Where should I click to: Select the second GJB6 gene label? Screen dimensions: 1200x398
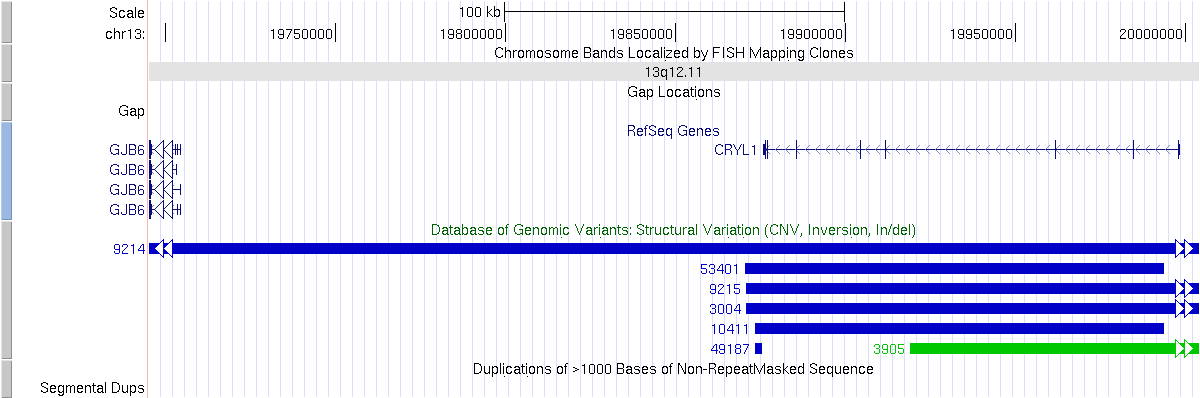(x=127, y=170)
